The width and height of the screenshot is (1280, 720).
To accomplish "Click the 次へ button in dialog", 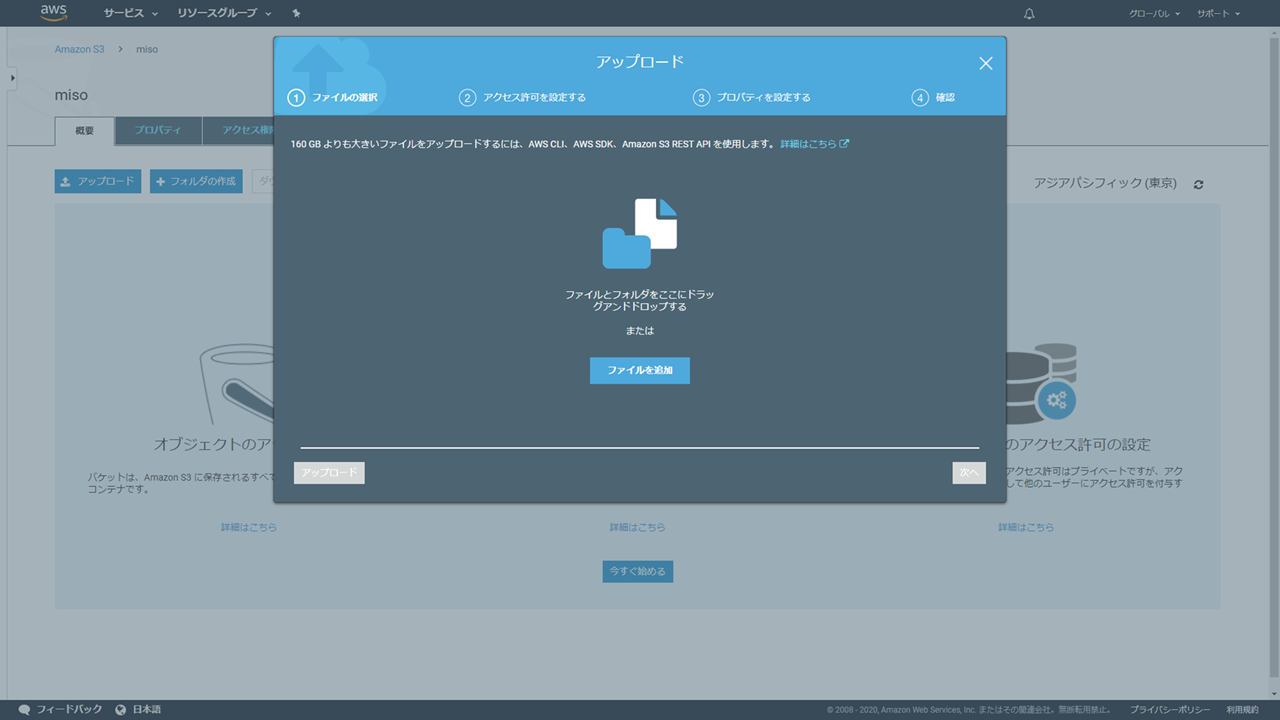I will (x=968, y=473).
